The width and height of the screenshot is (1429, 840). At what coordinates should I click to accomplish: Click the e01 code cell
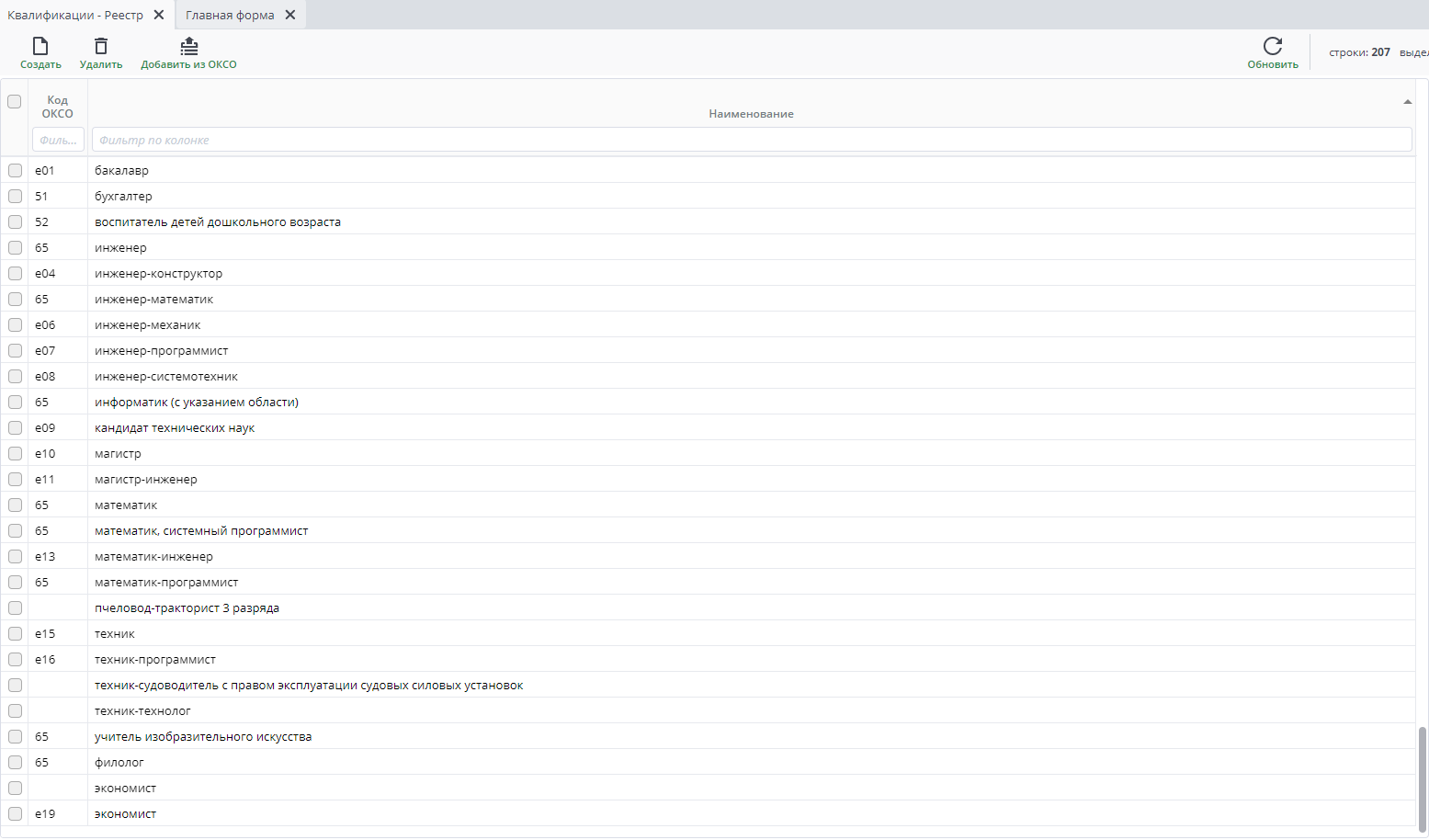[58, 170]
